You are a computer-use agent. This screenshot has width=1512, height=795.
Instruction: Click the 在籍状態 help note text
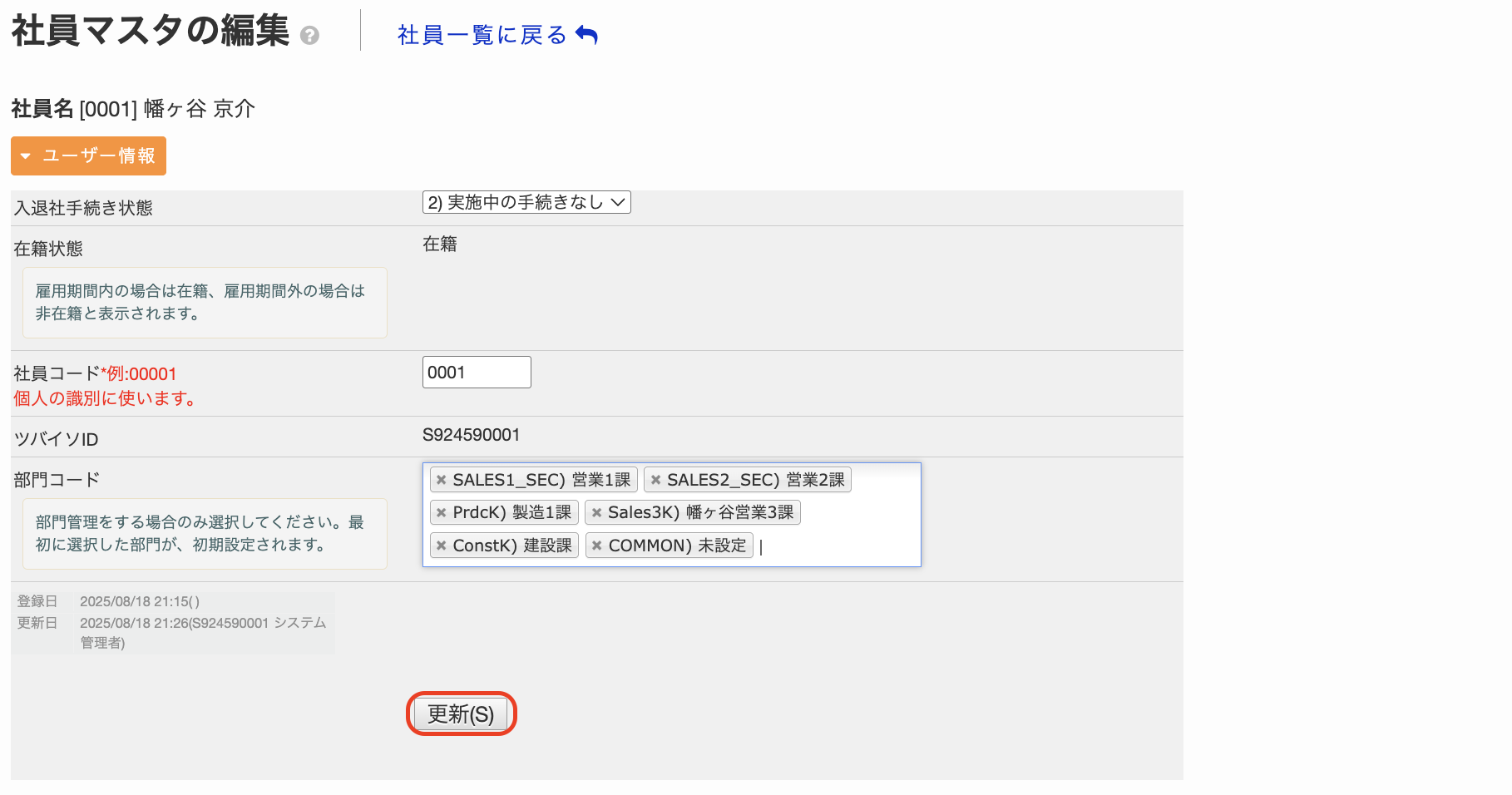[200, 302]
